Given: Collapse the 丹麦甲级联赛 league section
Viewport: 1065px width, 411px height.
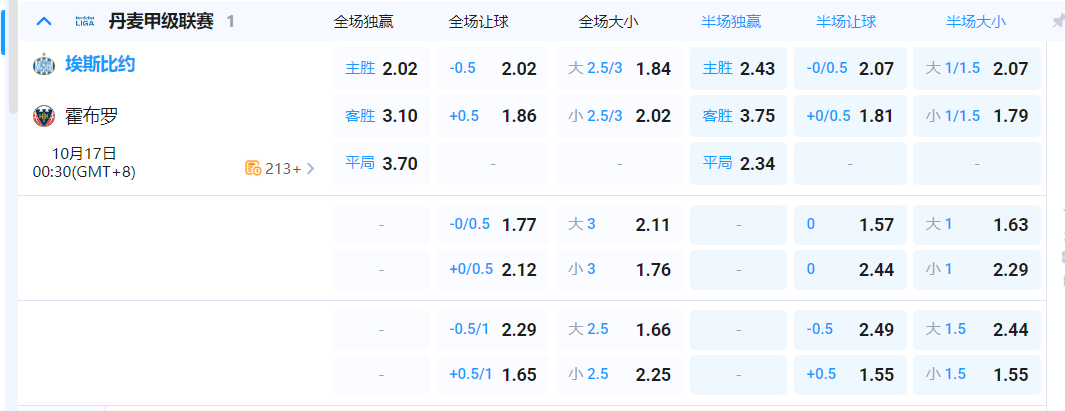Looking at the screenshot, I should [43, 21].
